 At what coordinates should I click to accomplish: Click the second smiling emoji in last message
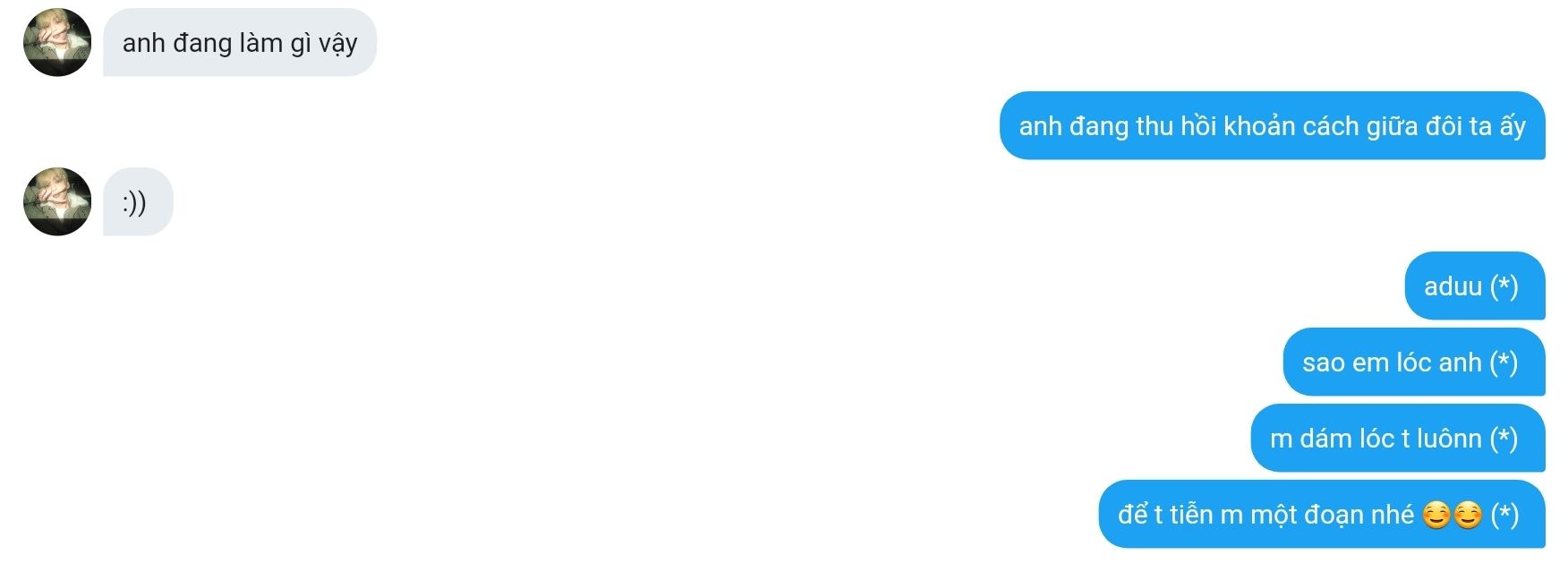tap(1468, 516)
